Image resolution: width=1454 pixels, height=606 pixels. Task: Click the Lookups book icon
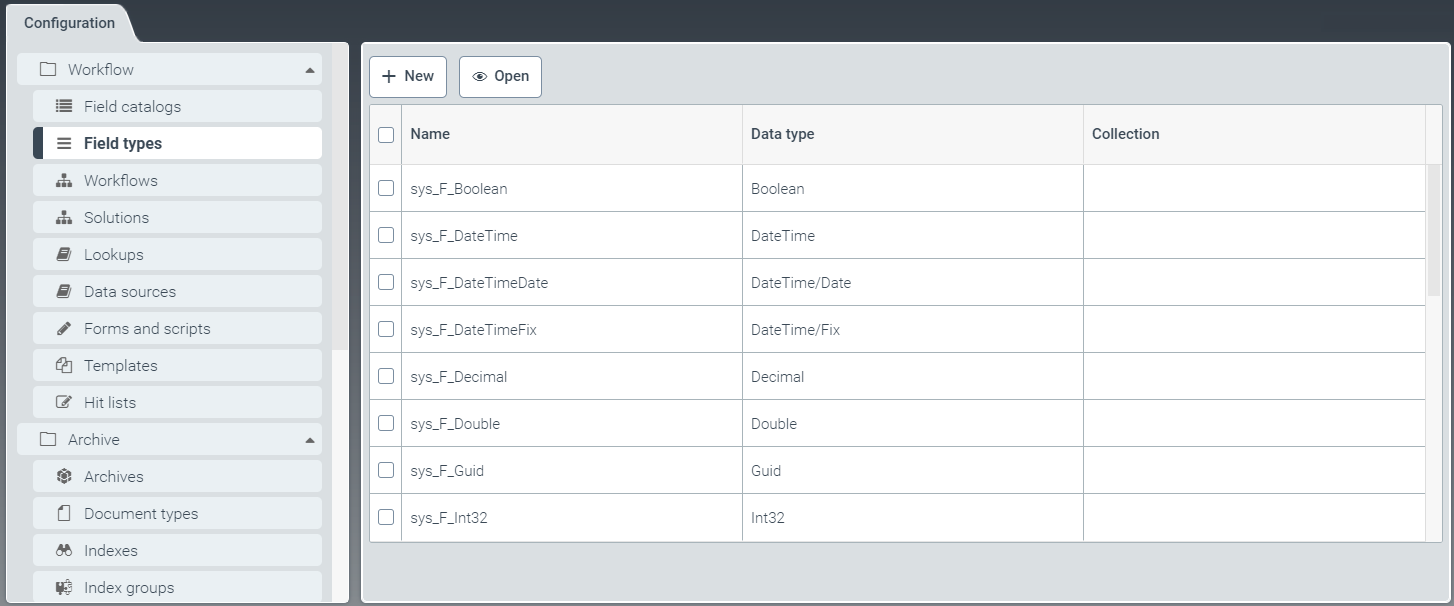[x=64, y=255]
